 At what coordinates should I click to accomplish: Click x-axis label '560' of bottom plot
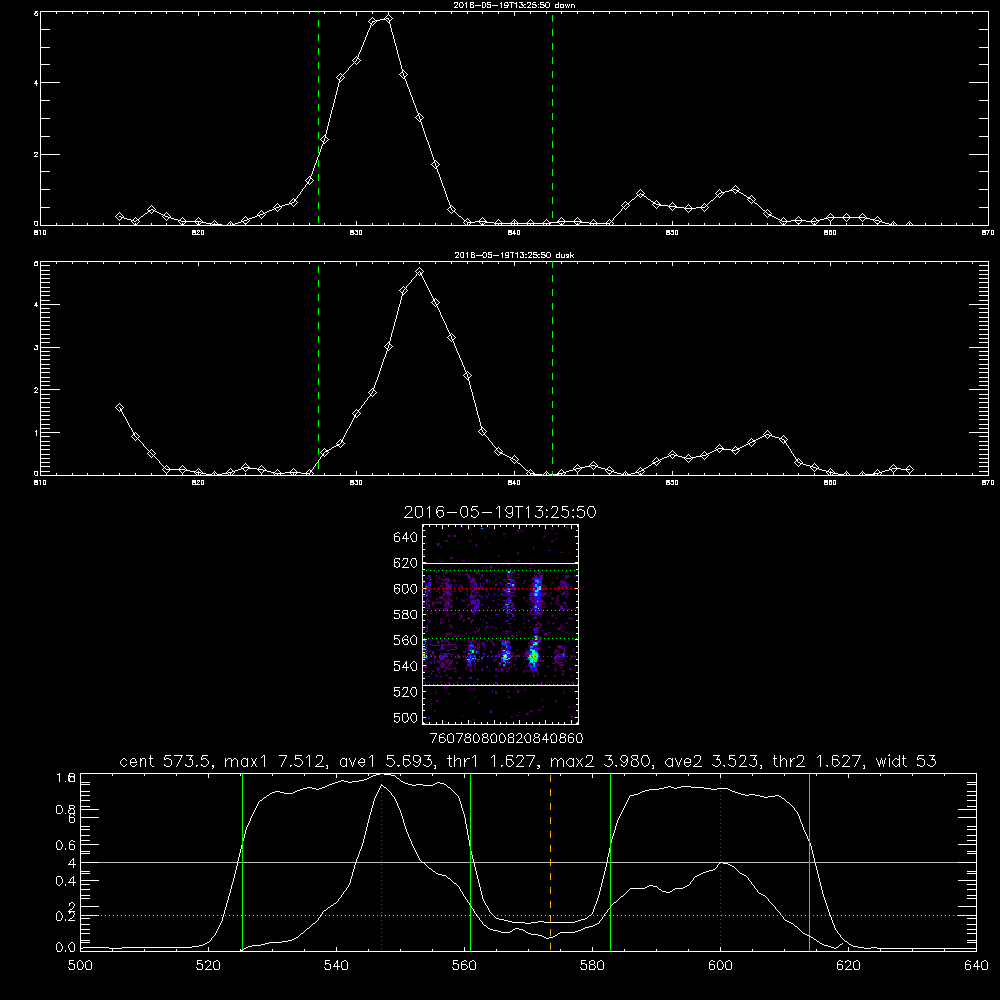464,966
